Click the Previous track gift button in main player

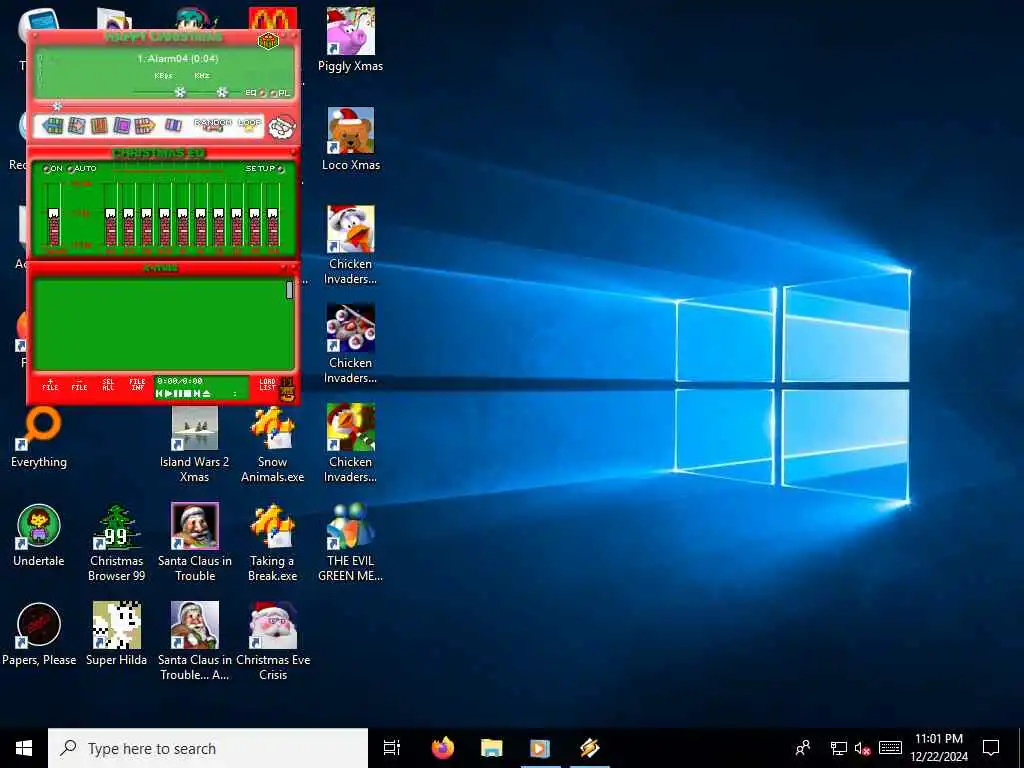pyautogui.click(x=52, y=125)
